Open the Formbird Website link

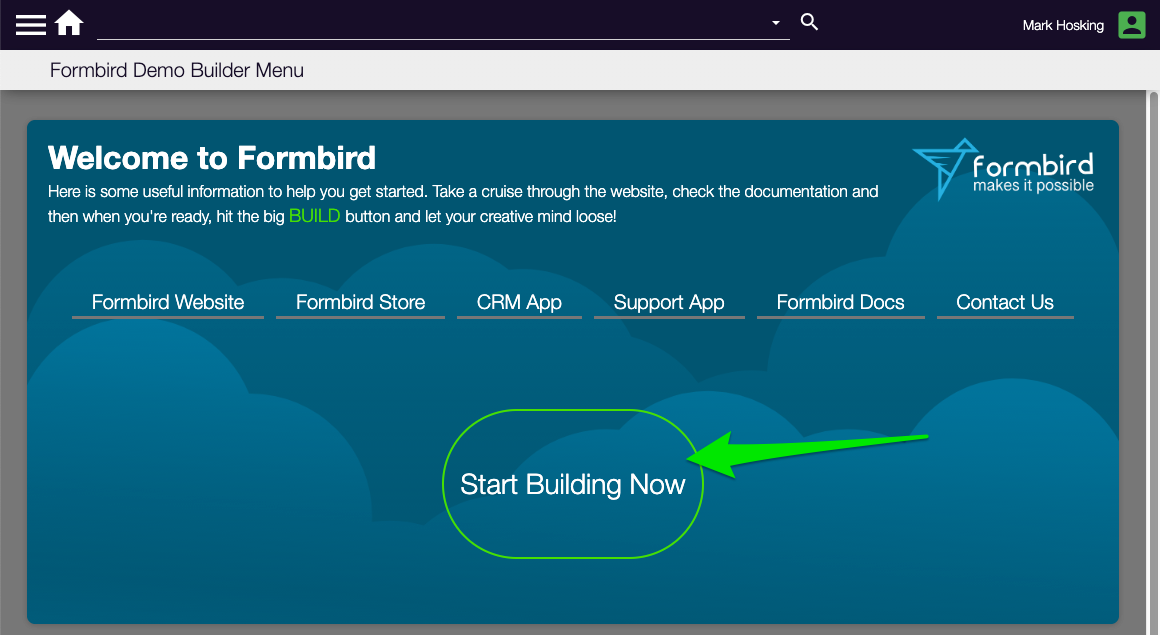point(167,302)
